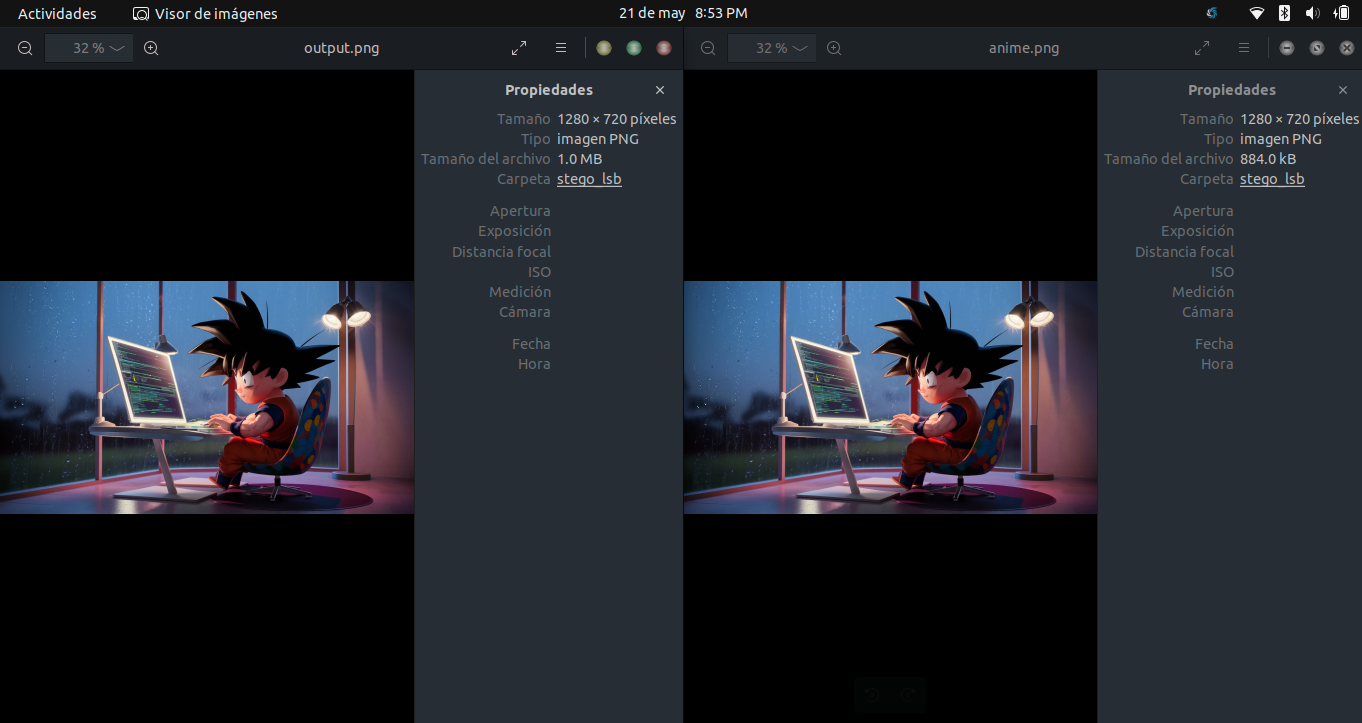Click 1280 × 720 píxeles in anime.png properties
The height and width of the screenshot is (723, 1362).
(x=1300, y=119)
